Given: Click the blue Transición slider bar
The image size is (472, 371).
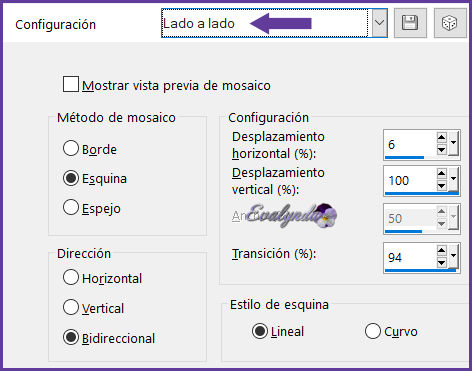Looking at the screenshot, I should 420,271.
